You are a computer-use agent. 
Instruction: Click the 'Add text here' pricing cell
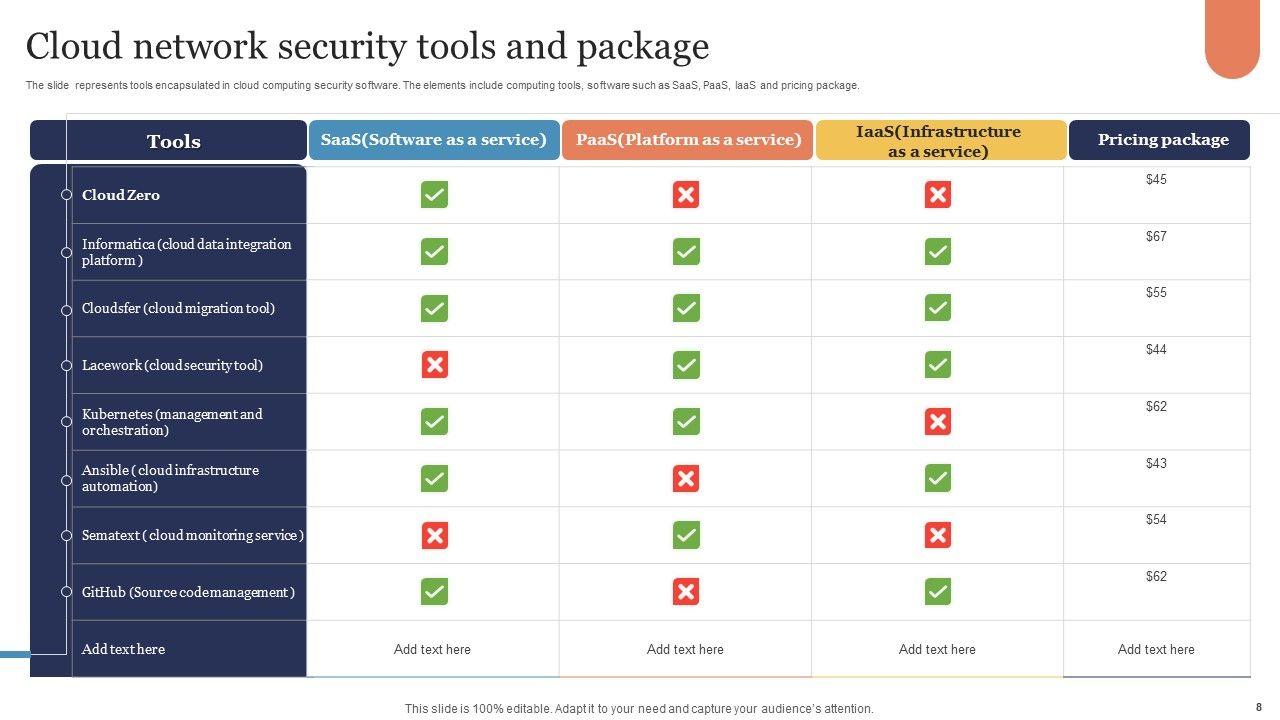click(1156, 649)
